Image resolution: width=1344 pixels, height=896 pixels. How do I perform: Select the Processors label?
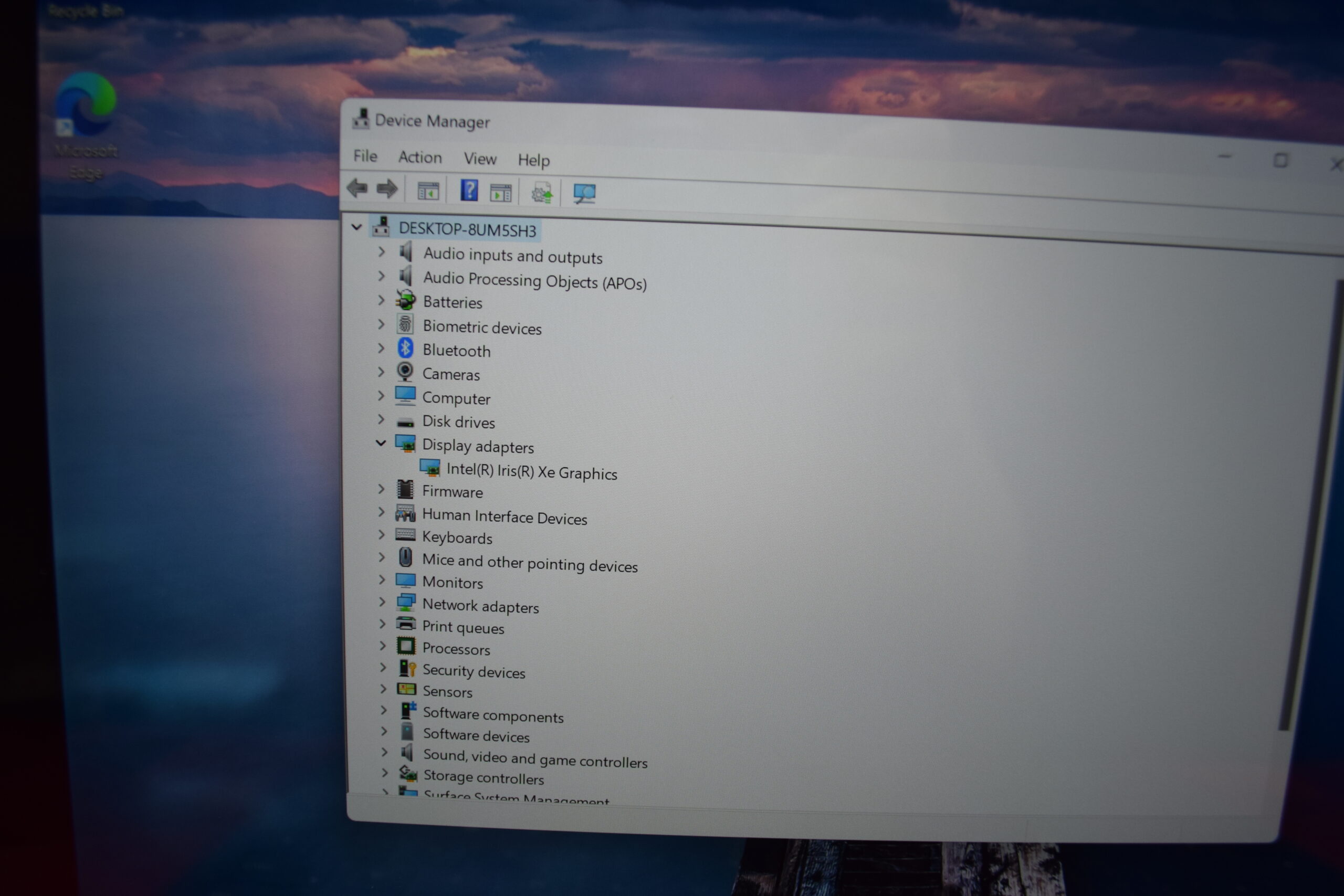[x=456, y=649]
